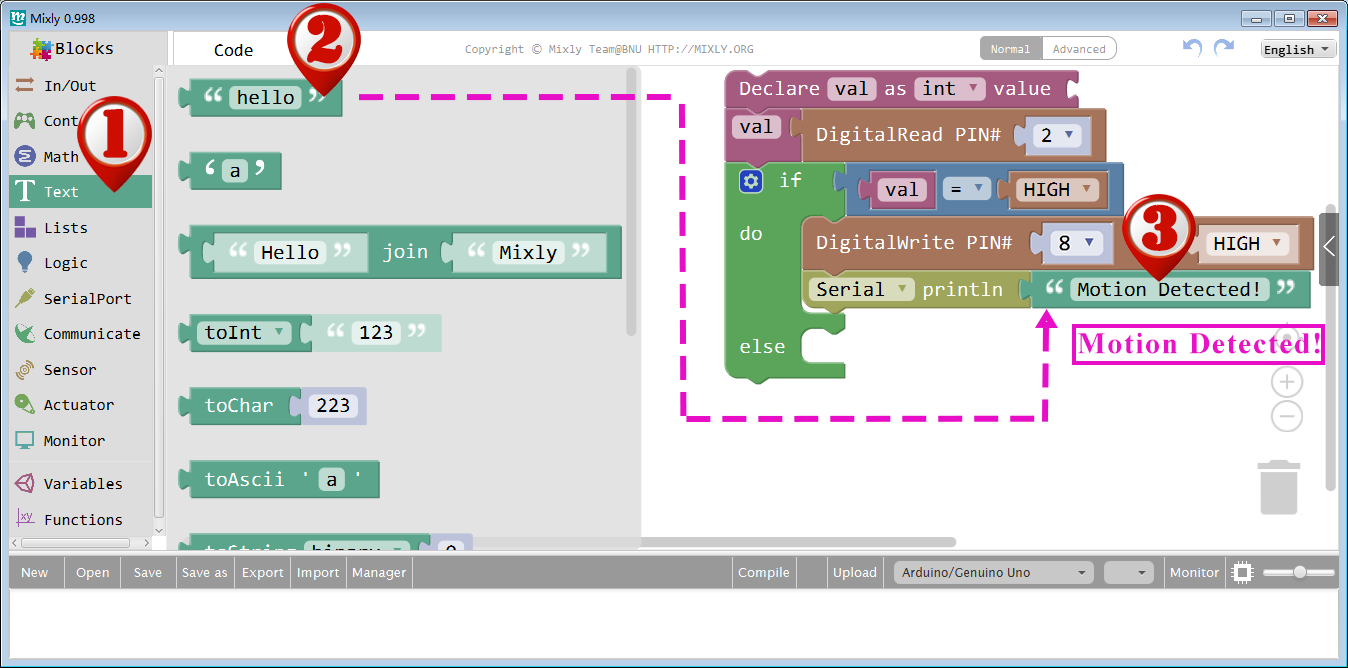Open the HIGH dropdown in the if condition
Screen dimensions: 1348x668
click(1058, 189)
